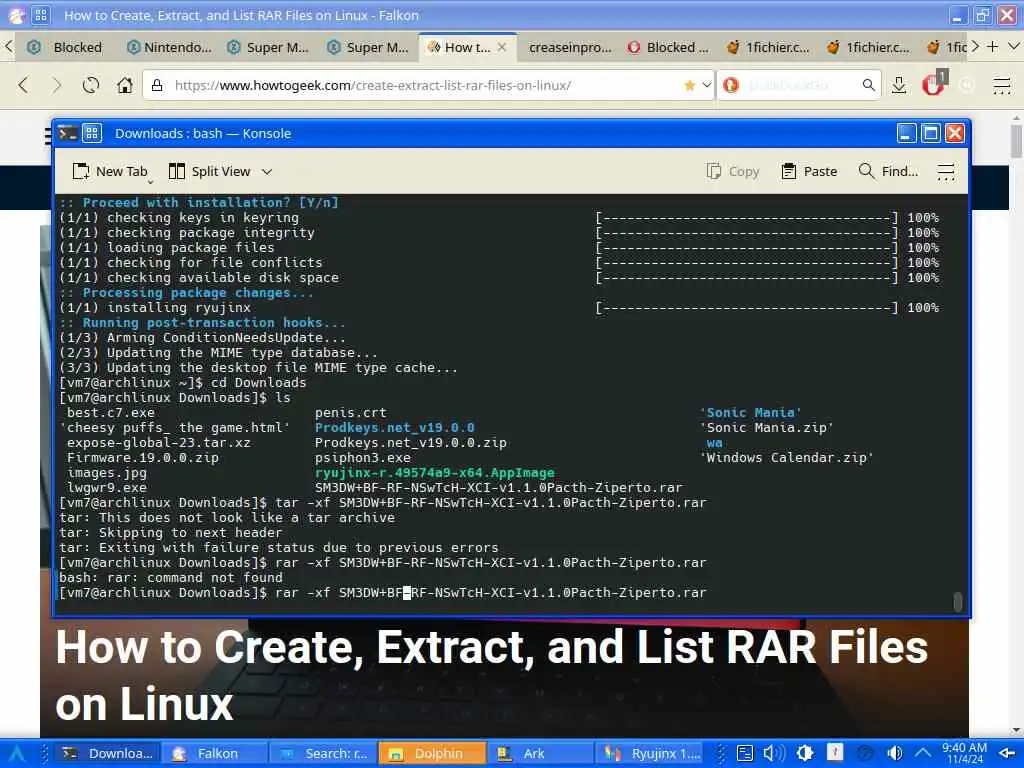Image resolution: width=1024 pixels, height=768 pixels.
Task: Open the Falkon home page
Action: [125, 85]
